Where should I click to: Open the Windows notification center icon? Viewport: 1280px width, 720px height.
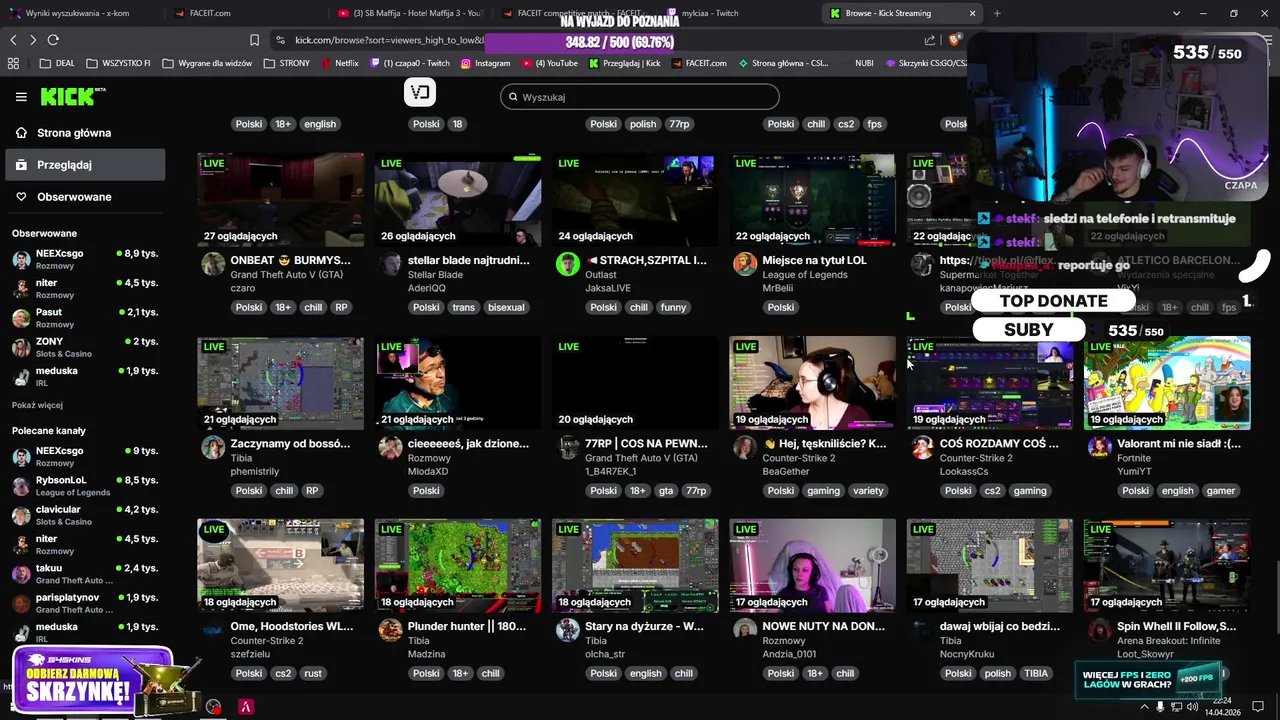(1258, 707)
